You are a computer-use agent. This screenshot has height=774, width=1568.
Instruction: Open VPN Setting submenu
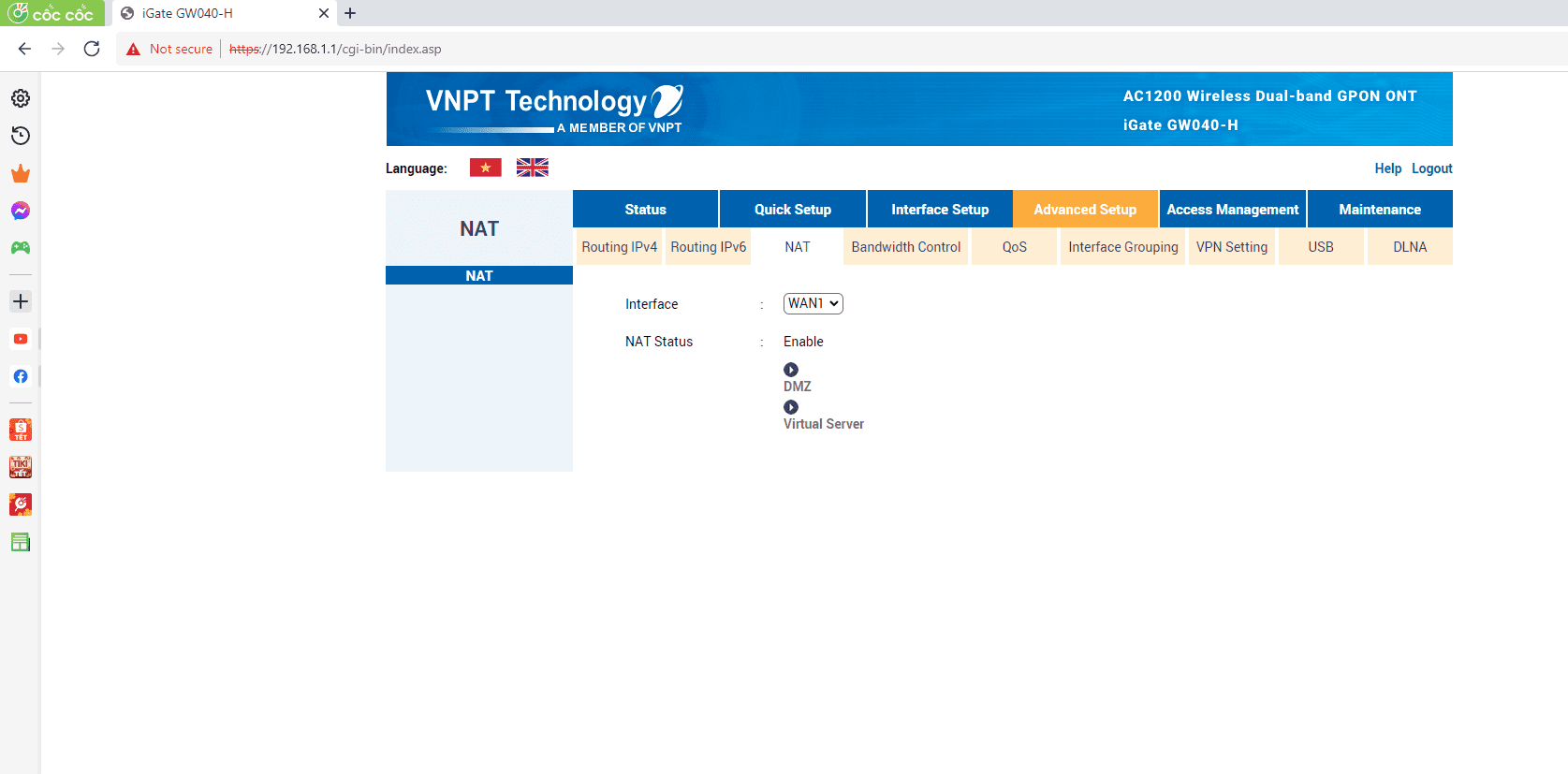pyautogui.click(x=1232, y=247)
